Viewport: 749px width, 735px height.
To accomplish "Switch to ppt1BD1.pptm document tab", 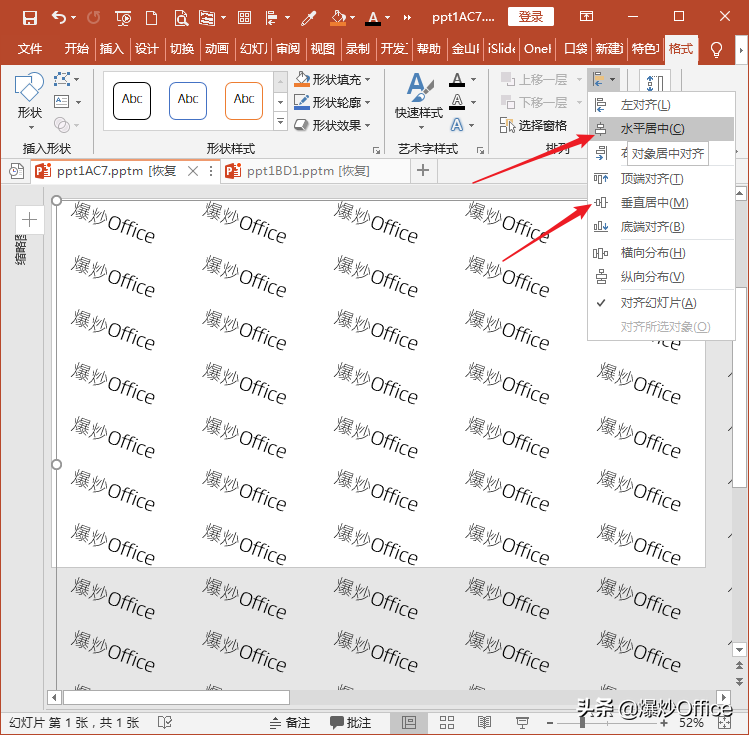I will (x=308, y=171).
